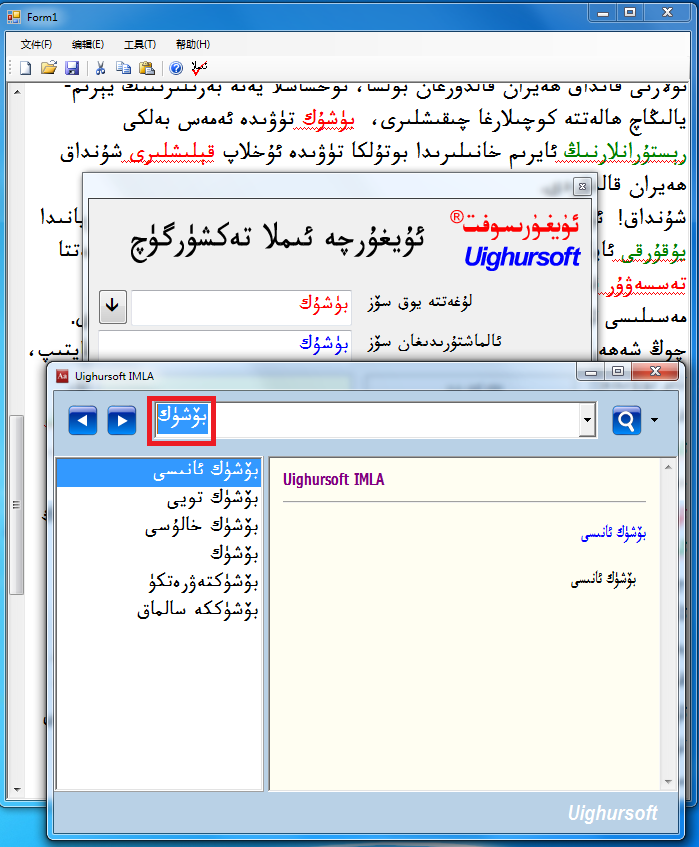Click the blue replacement-word field in spell dialog
Viewport: 699px width, 847px height.
(225, 345)
